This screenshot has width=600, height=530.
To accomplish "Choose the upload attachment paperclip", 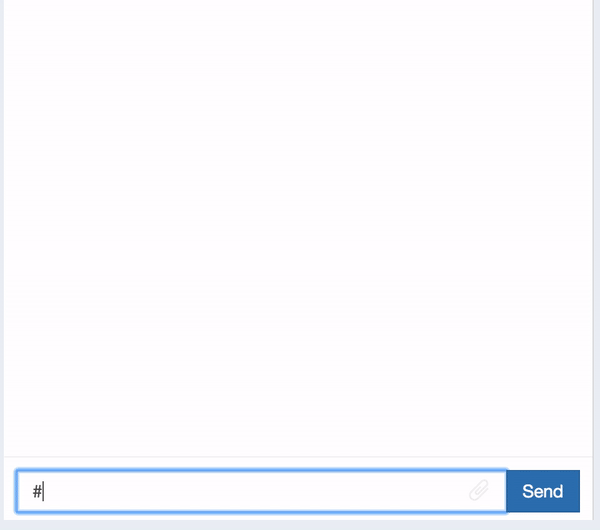I will coord(479,490).
